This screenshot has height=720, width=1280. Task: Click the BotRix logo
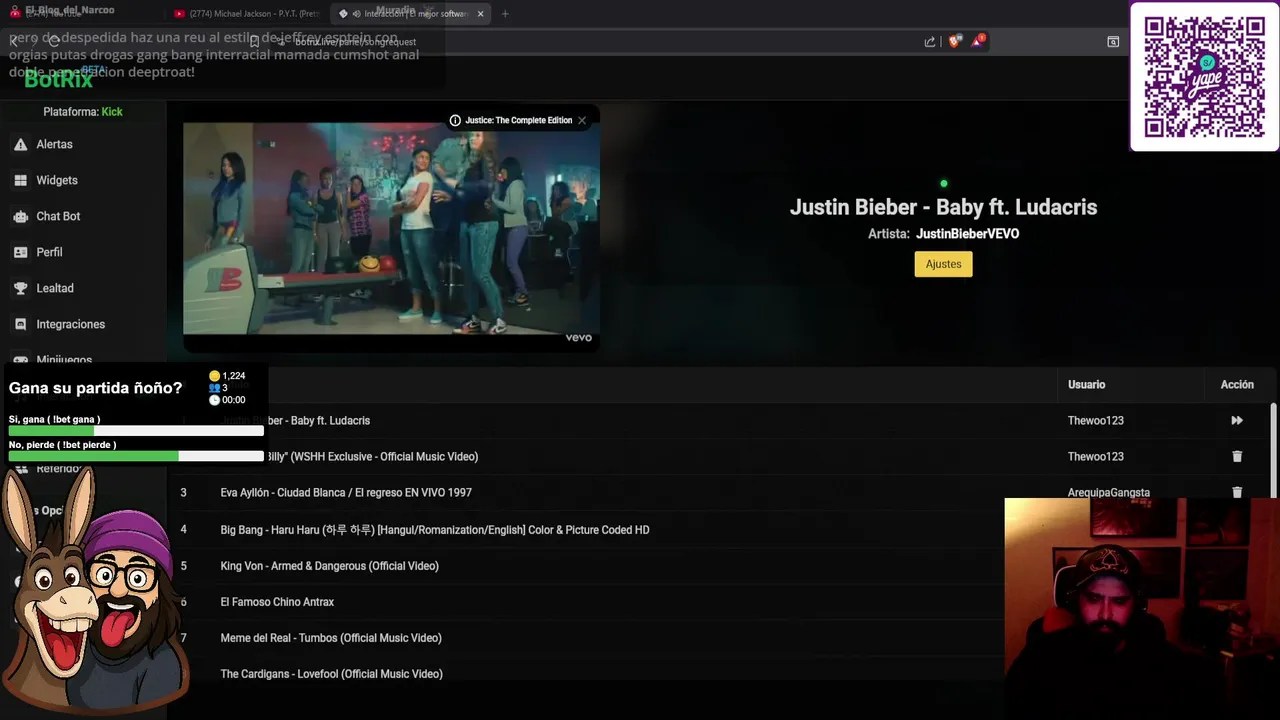58,79
